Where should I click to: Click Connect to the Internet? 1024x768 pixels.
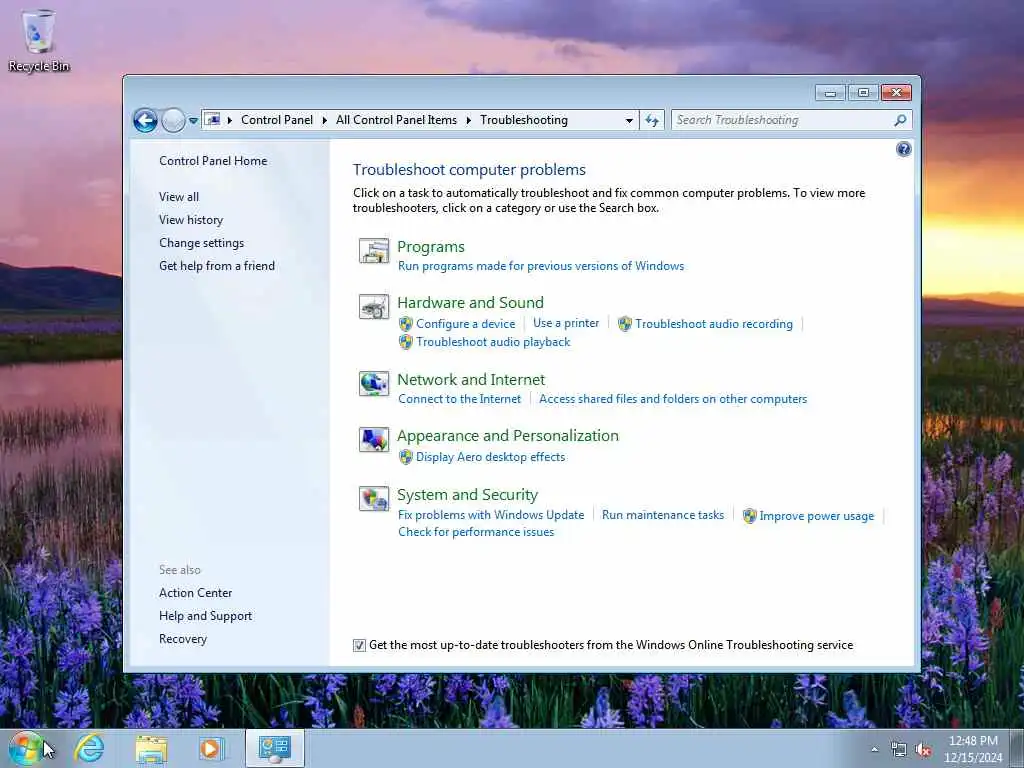click(460, 399)
